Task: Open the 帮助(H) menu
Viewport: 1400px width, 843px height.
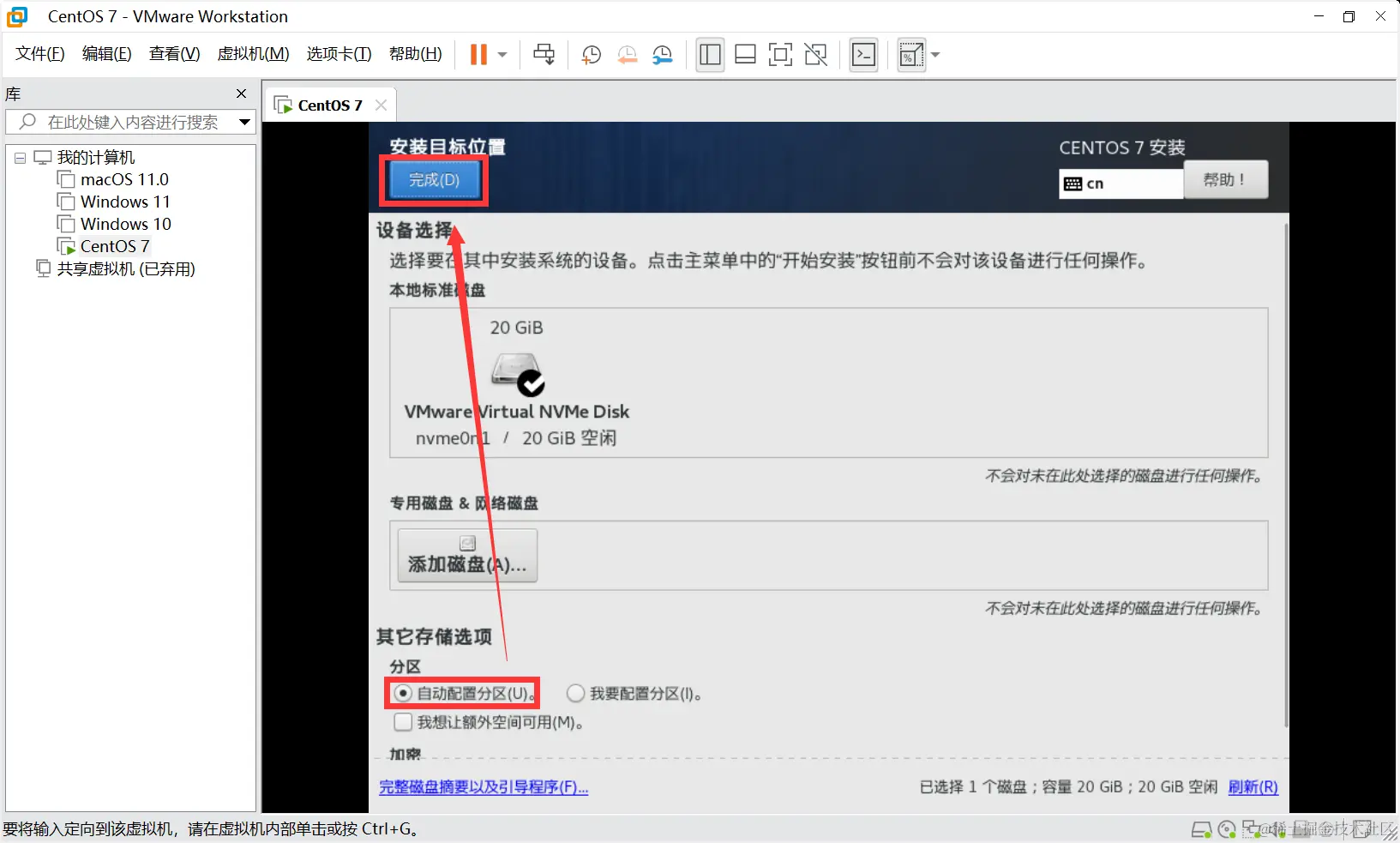Action: [416, 54]
